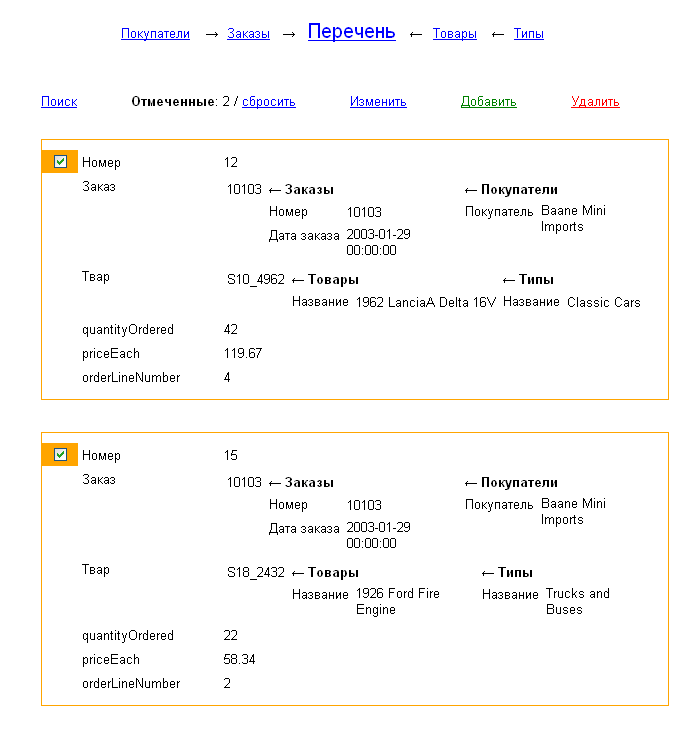Click the ← Типы header above Trucks and Buses
Screen dimensions: 700x740
pos(507,573)
